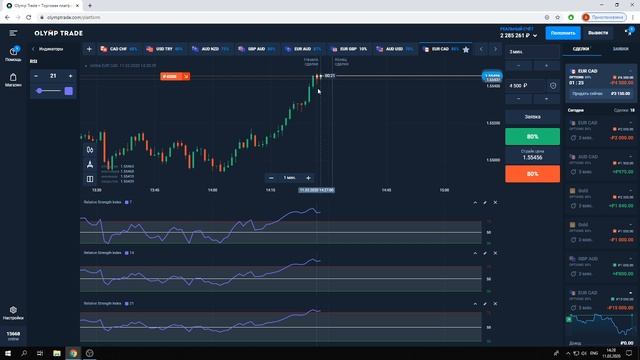Open the account balance dropdown

pos(519,33)
